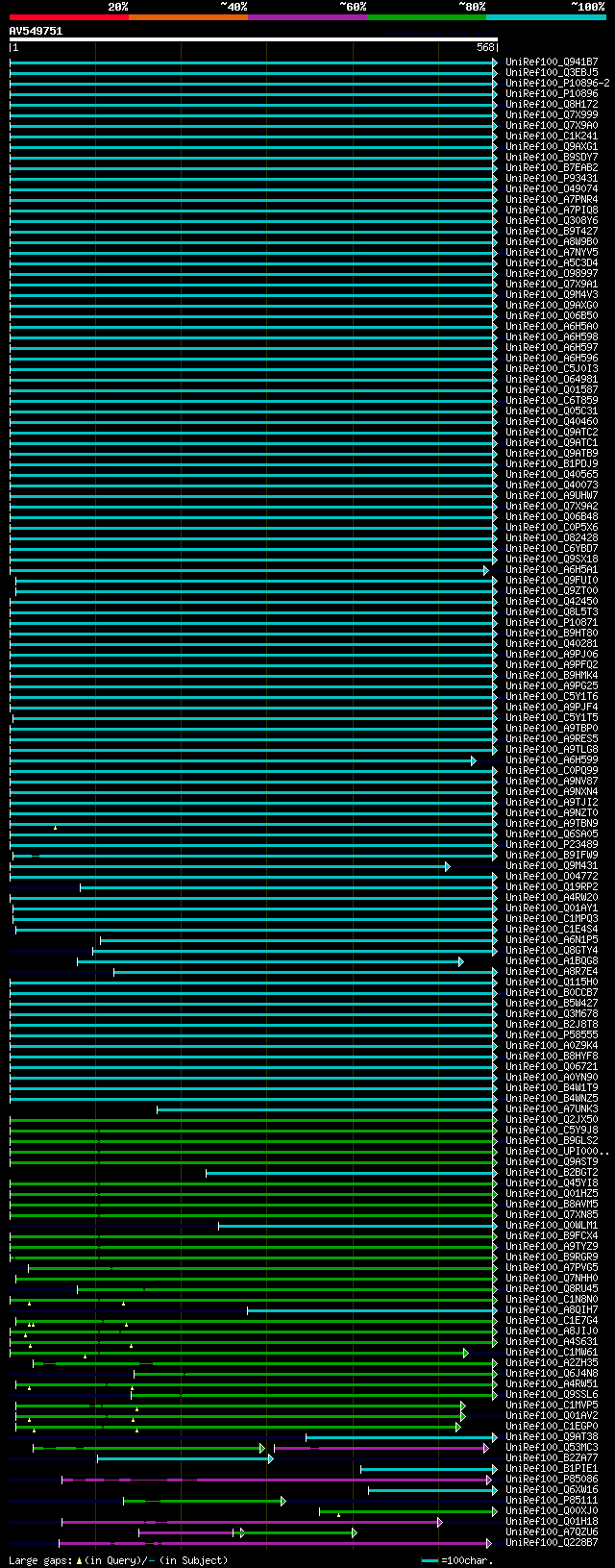615x1568 pixels.
Task: Open hit UniRef100_A8QIH7
Action: click(552, 1309)
